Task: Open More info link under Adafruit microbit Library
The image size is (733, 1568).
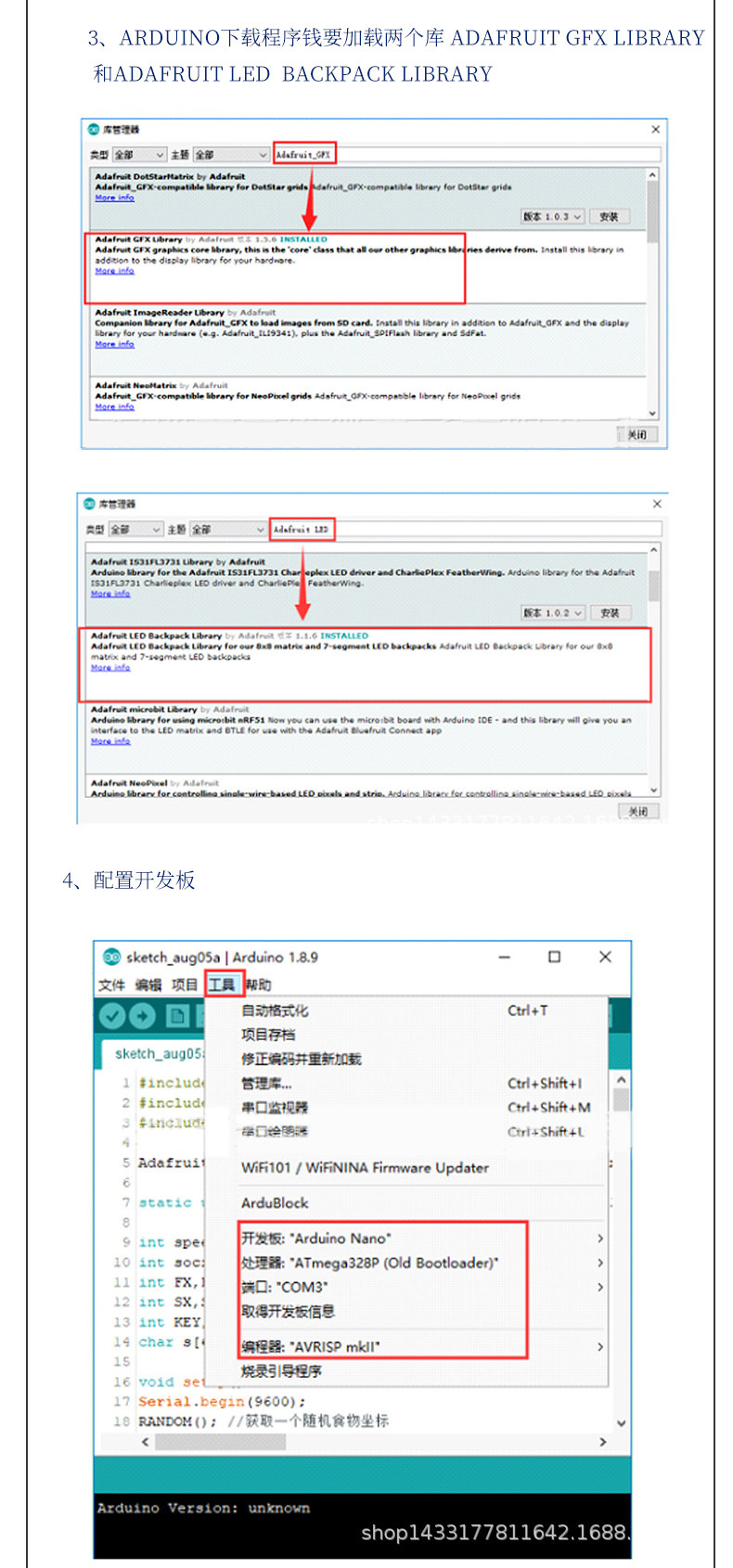Action: 110,740
